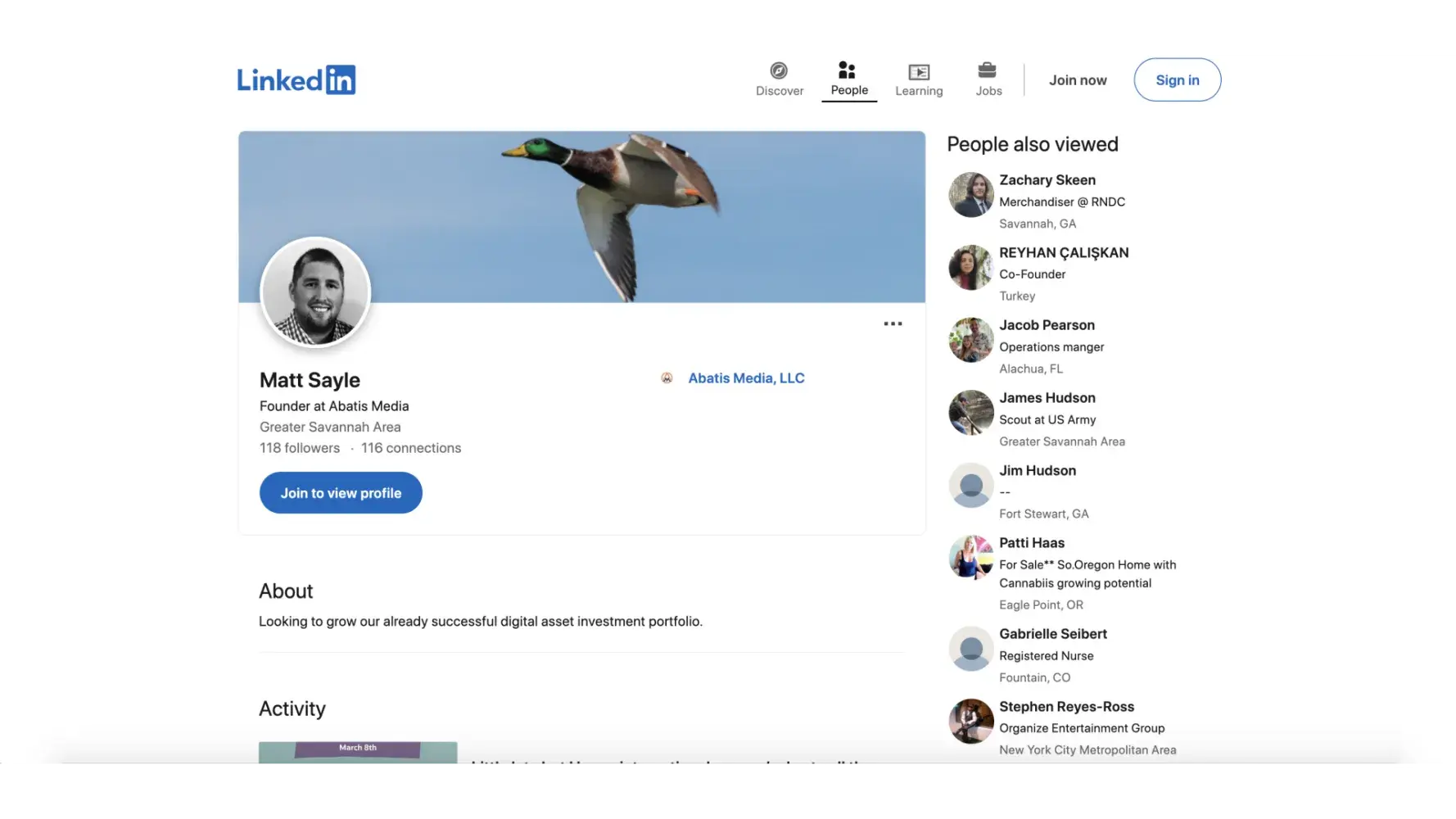Click the Join now link
The image size is (1456, 819).
pyautogui.click(x=1078, y=80)
